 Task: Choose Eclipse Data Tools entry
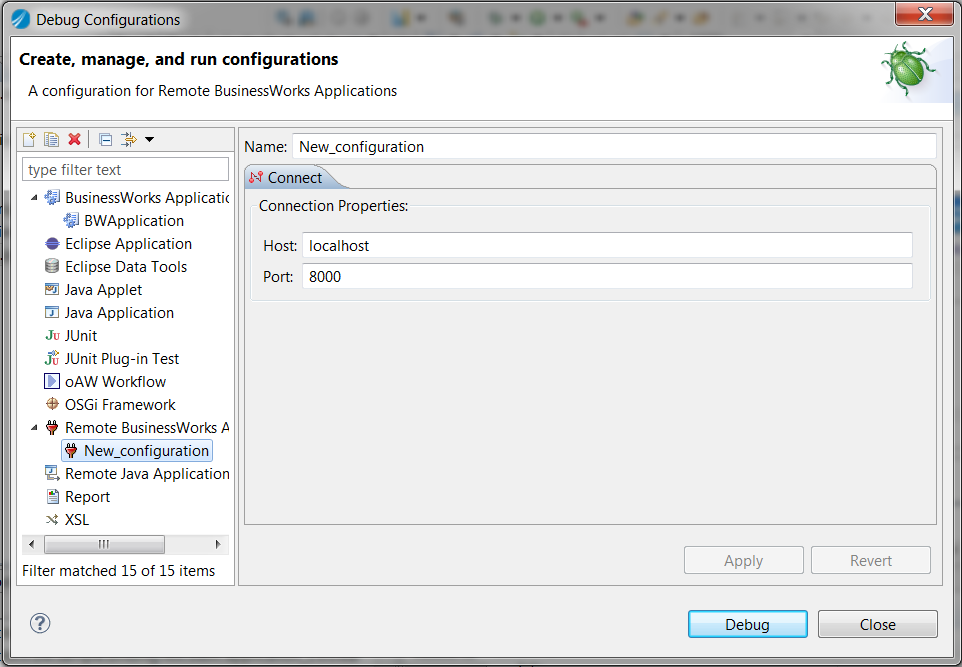[126, 266]
